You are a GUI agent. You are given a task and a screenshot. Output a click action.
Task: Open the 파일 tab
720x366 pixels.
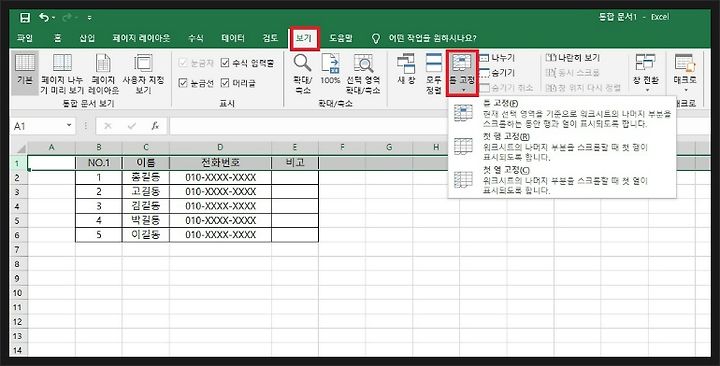[25, 38]
